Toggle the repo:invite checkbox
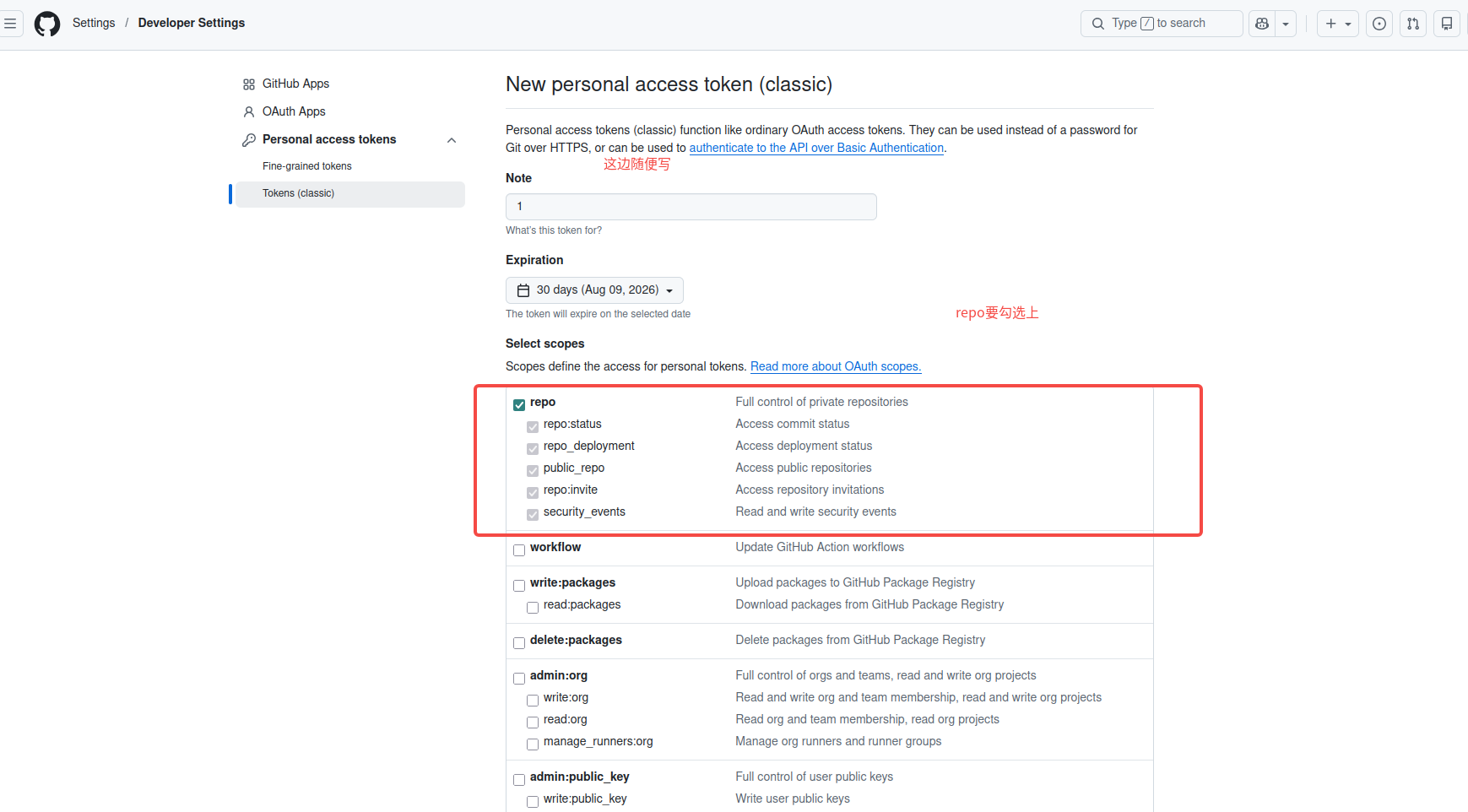Screen dimensions: 1468x812 (533, 493)
